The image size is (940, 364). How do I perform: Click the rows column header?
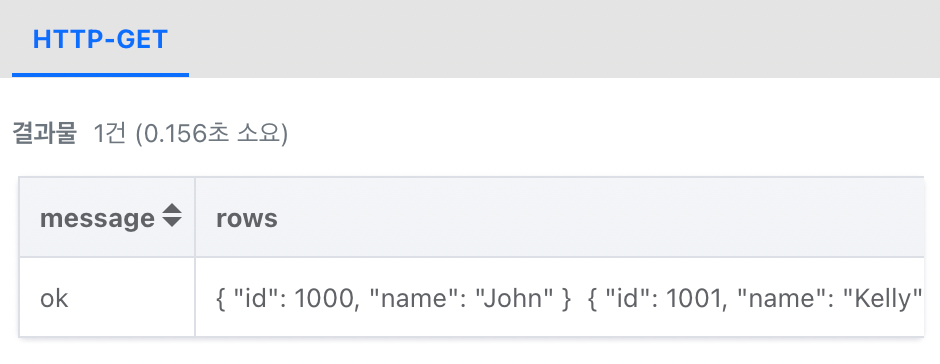pos(247,218)
